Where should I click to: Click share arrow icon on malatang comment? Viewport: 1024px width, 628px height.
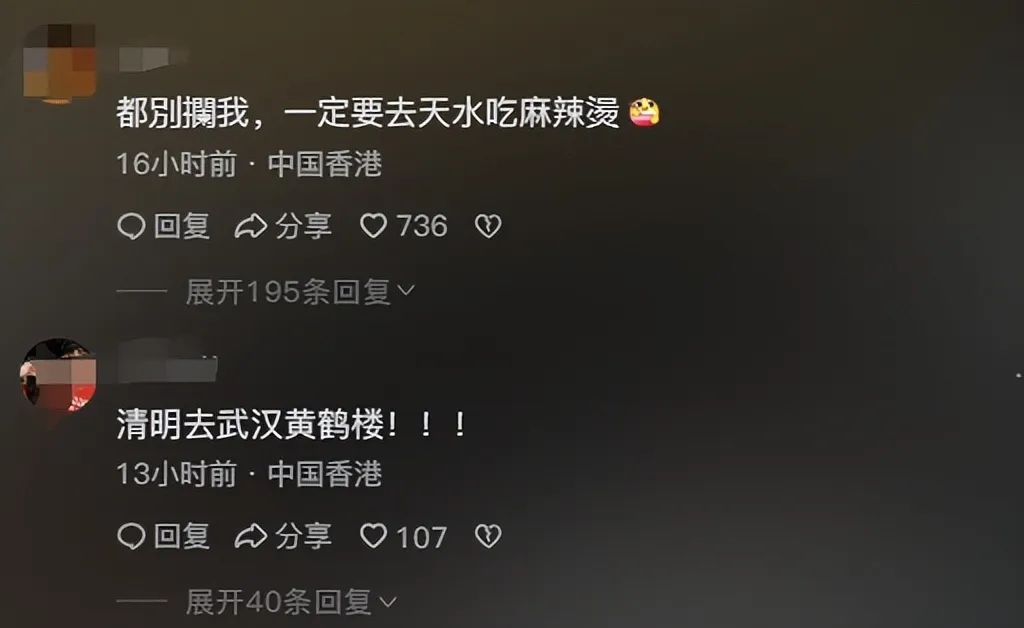coord(250,227)
